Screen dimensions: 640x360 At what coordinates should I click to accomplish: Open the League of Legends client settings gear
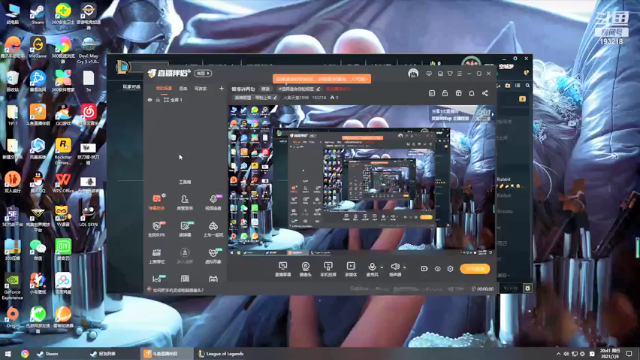tap(515, 58)
